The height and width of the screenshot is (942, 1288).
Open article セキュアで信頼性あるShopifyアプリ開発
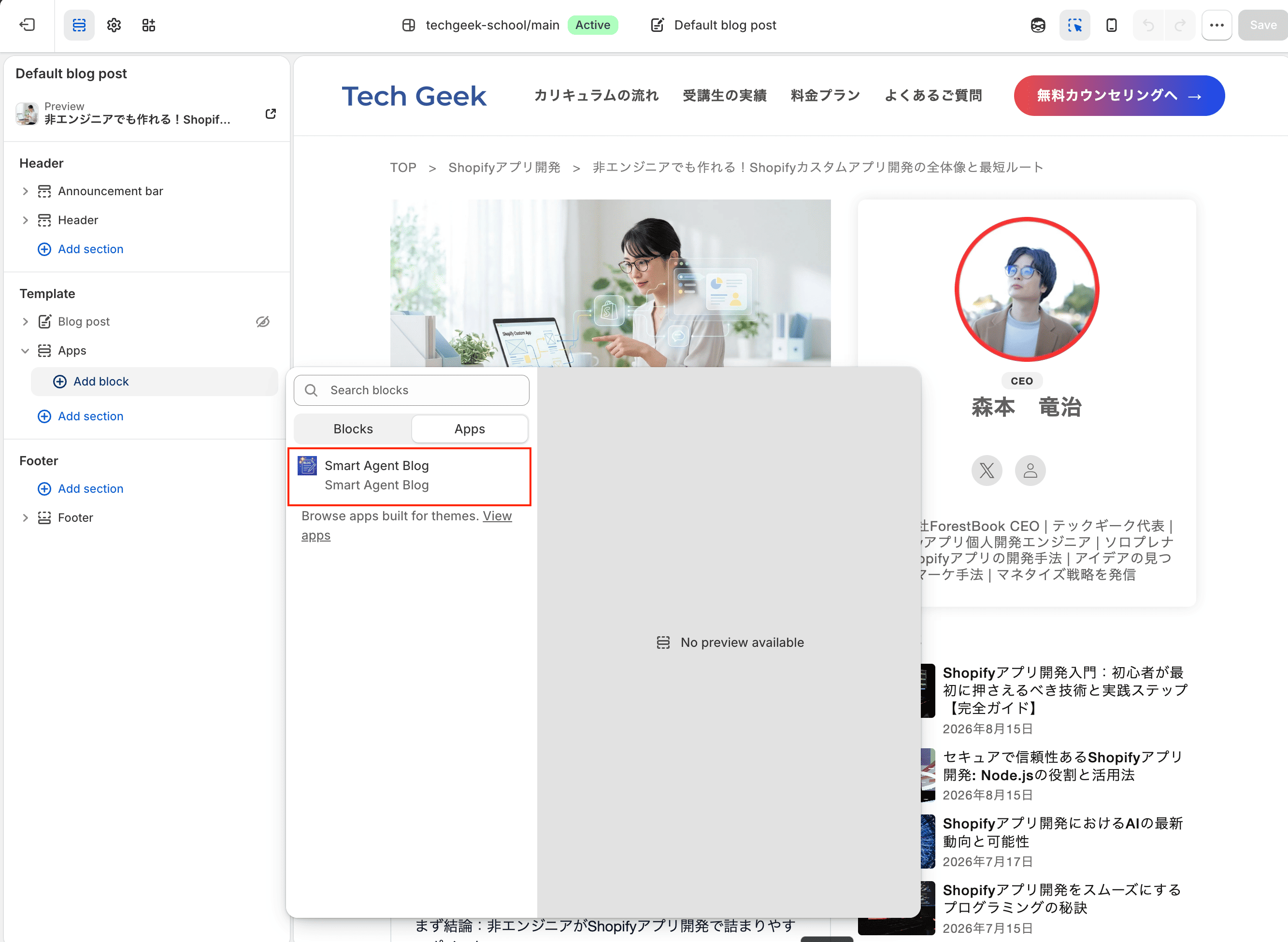(1063, 766)
